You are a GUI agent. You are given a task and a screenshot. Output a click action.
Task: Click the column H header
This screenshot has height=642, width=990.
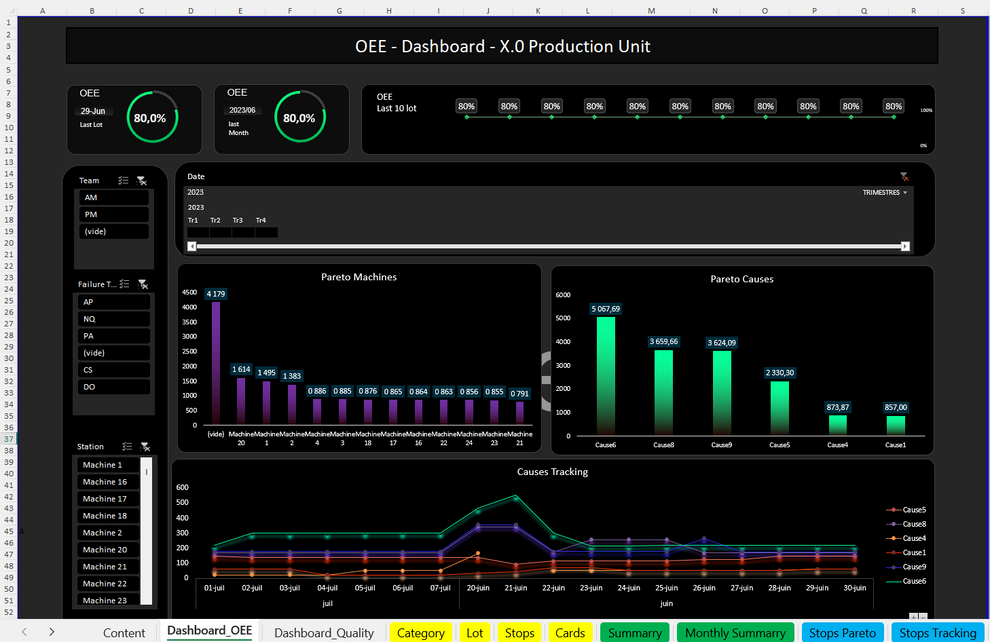(389, 10)
